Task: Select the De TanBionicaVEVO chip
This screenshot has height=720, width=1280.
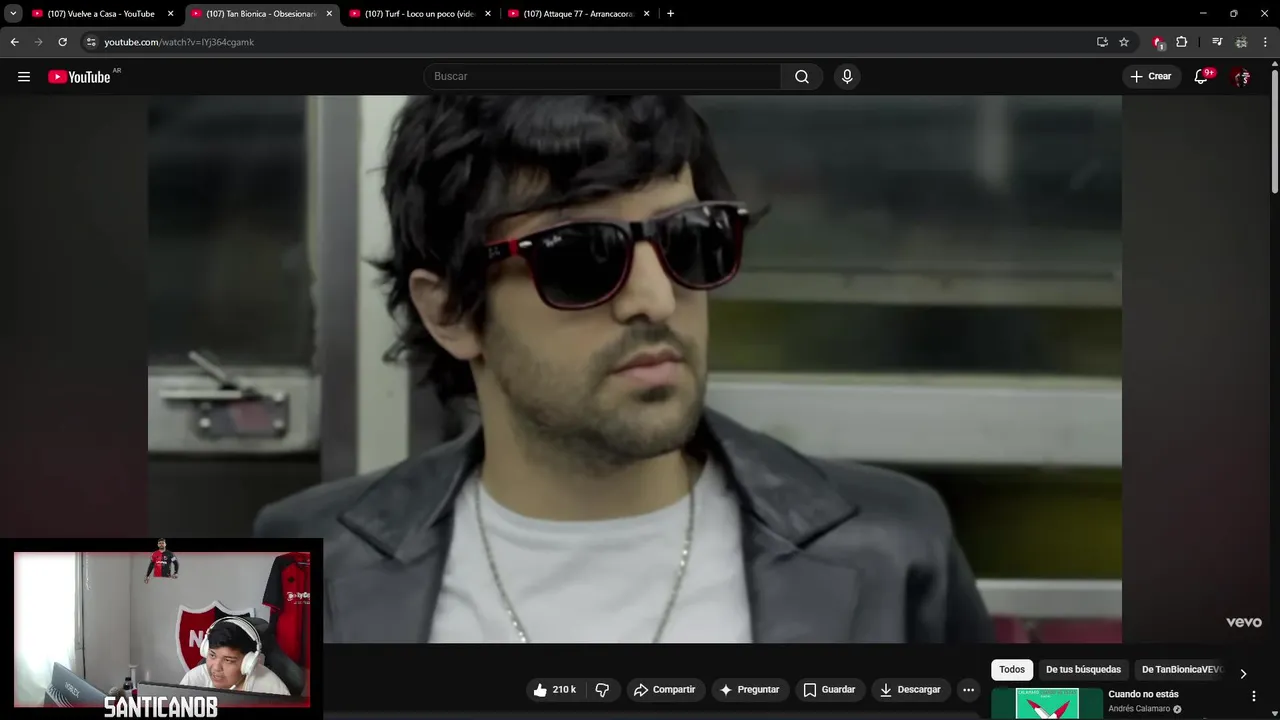Action: click(x=1181, y=670)
